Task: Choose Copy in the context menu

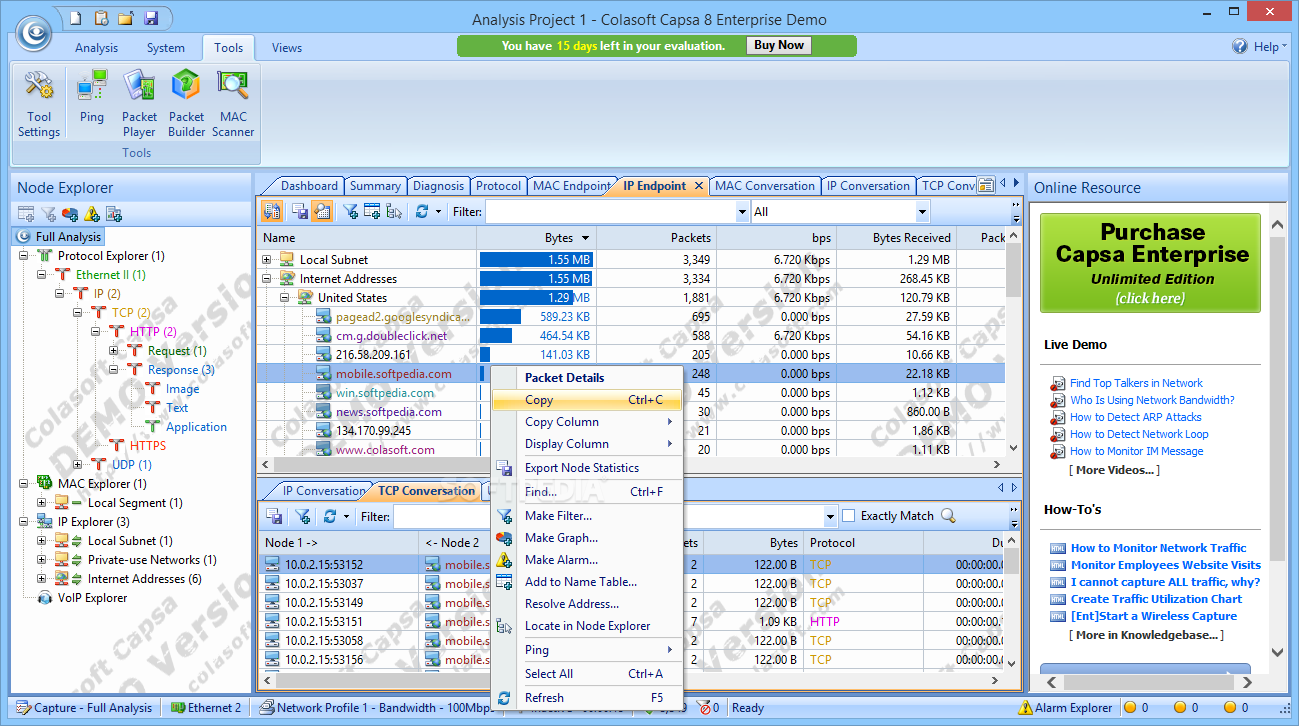Action: [x=587, y=400]
